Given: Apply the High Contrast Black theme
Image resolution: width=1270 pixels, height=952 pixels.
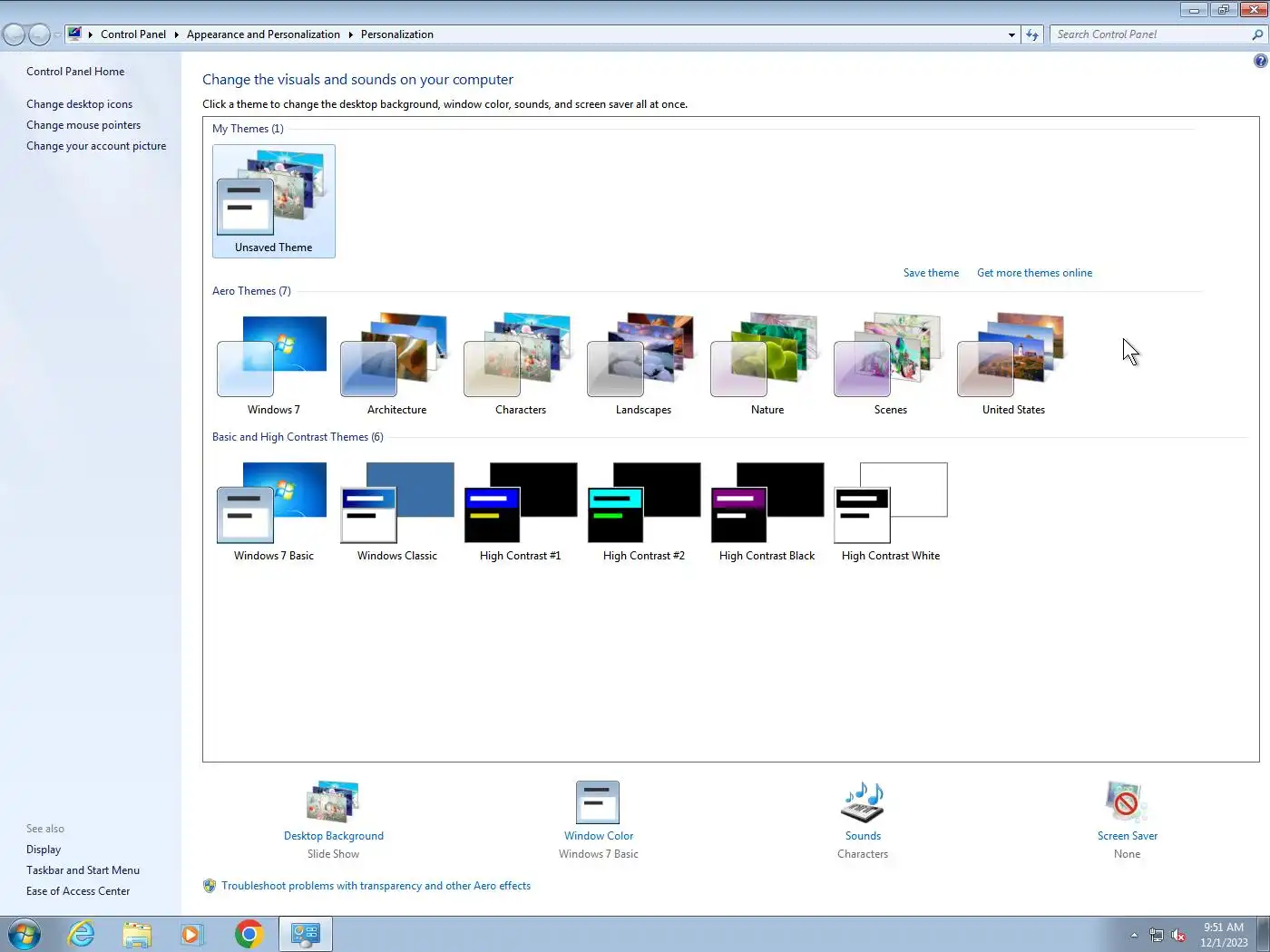Looking at the screenshot, I should click(x=767, y=511).
